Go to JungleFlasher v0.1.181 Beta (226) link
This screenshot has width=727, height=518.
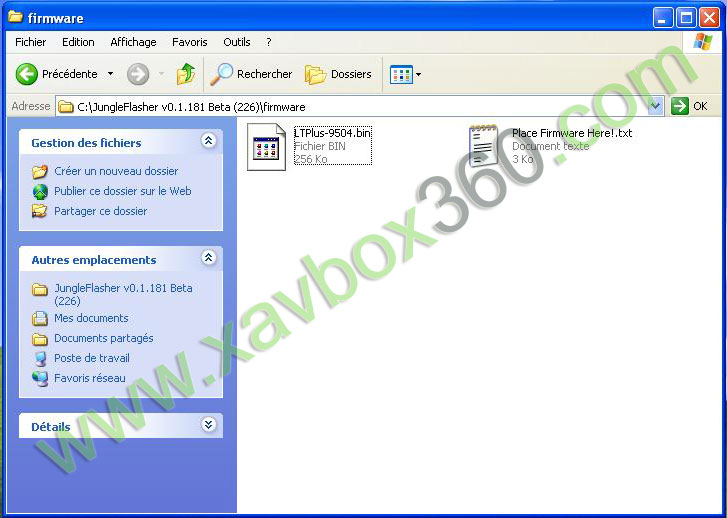pos(123,294)
